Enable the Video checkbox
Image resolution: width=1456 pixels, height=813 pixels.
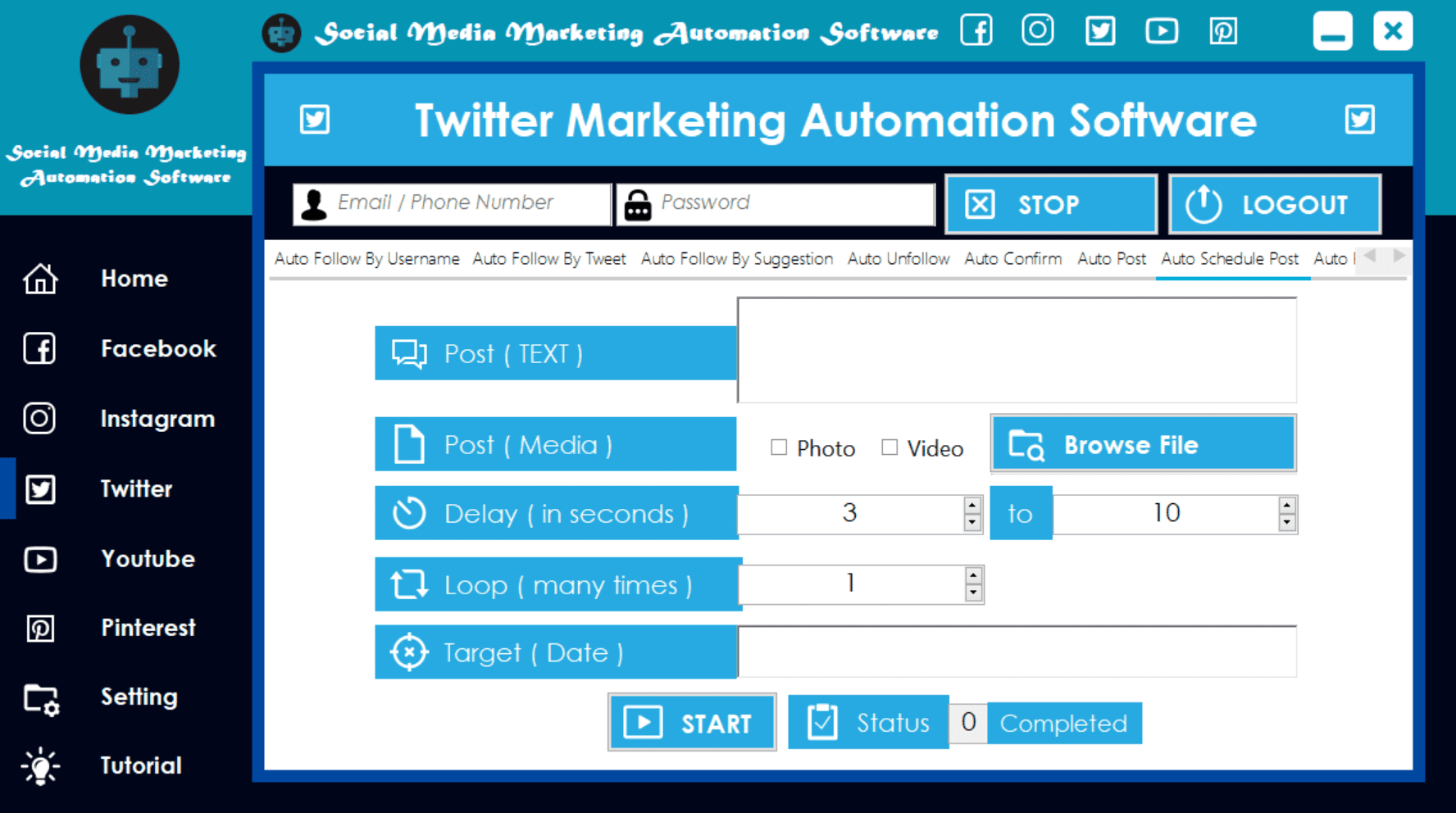tap(890, 447)
